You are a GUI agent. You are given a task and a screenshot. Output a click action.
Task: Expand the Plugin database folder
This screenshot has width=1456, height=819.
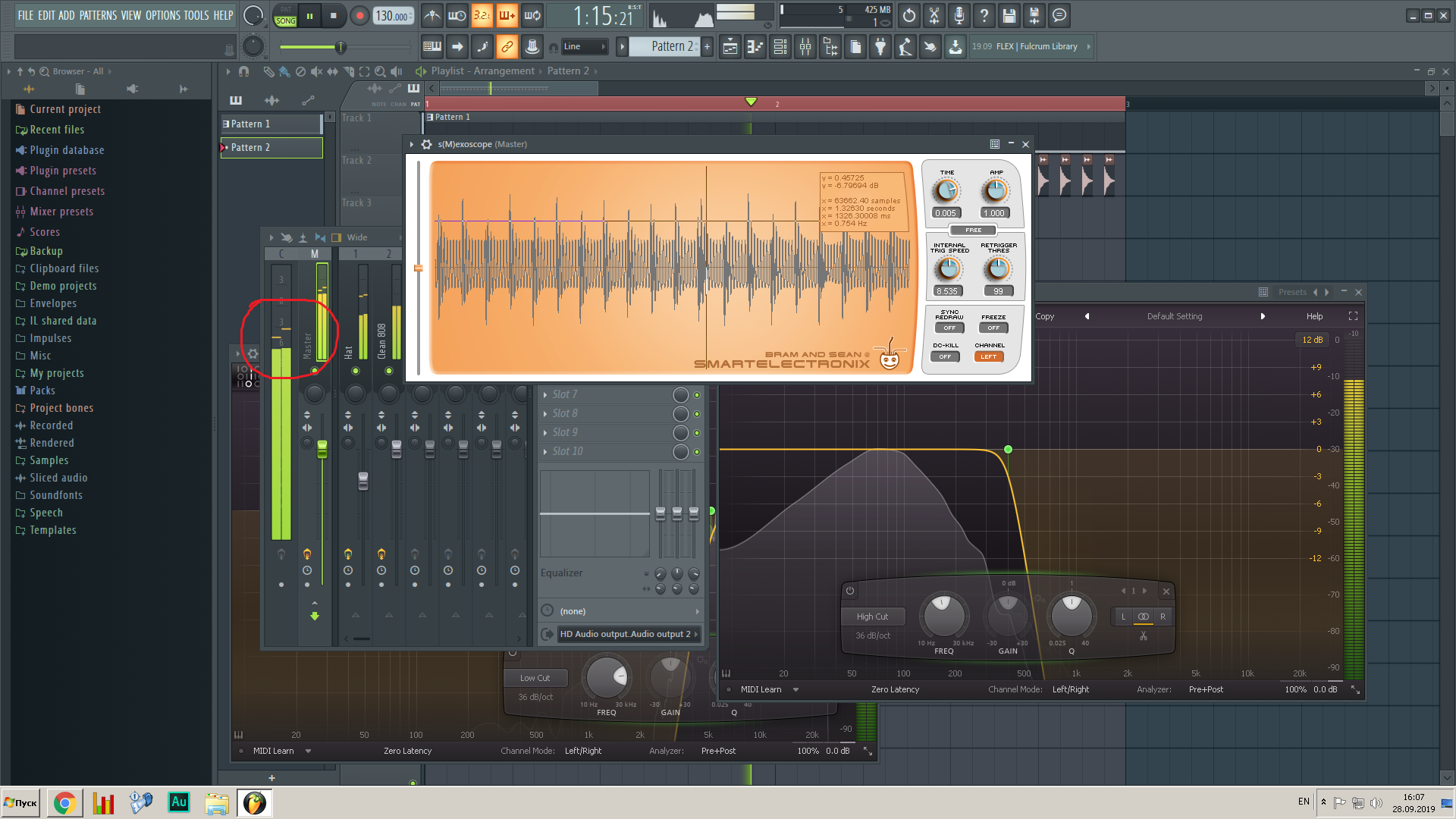(67, 150)
